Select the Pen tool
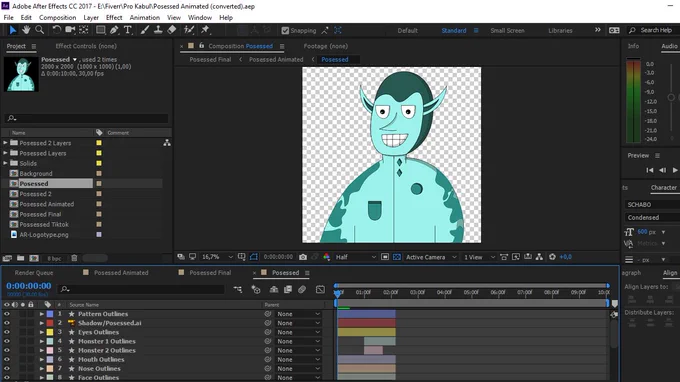Screen dimensions: 680x382 pos(114,30)
